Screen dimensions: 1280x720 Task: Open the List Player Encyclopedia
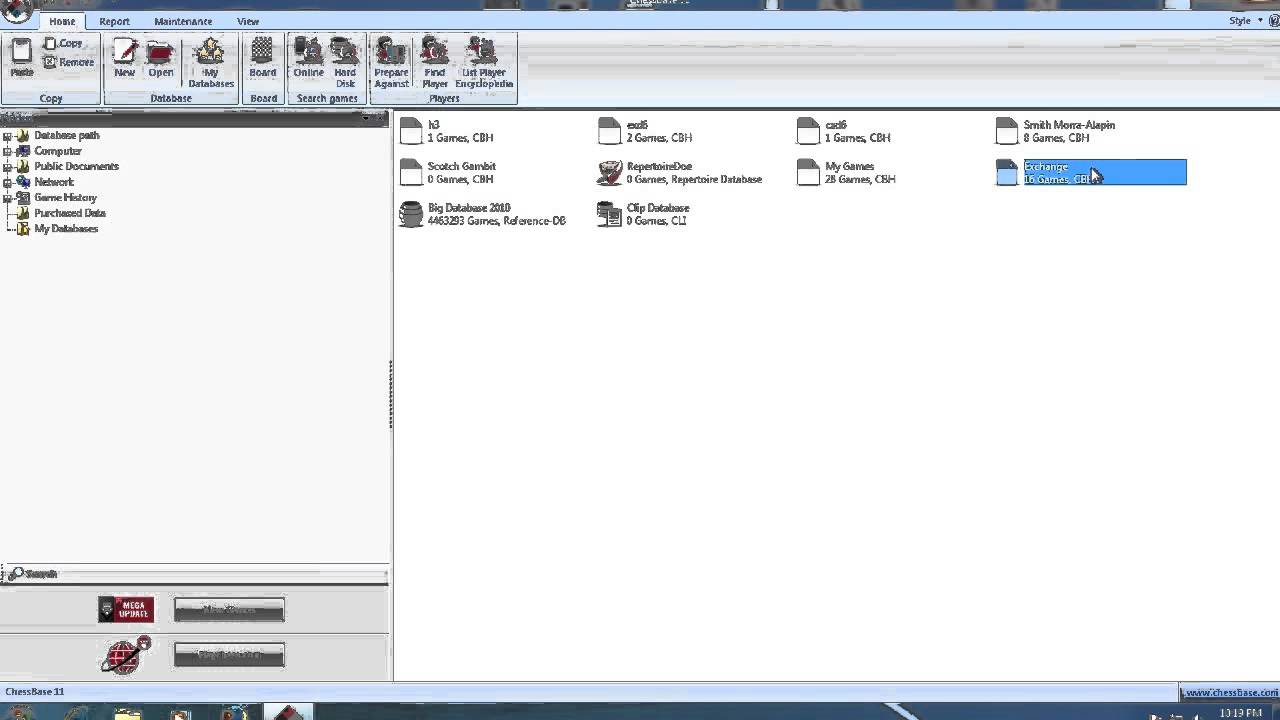pyautogui.click(x=484, y=62)
